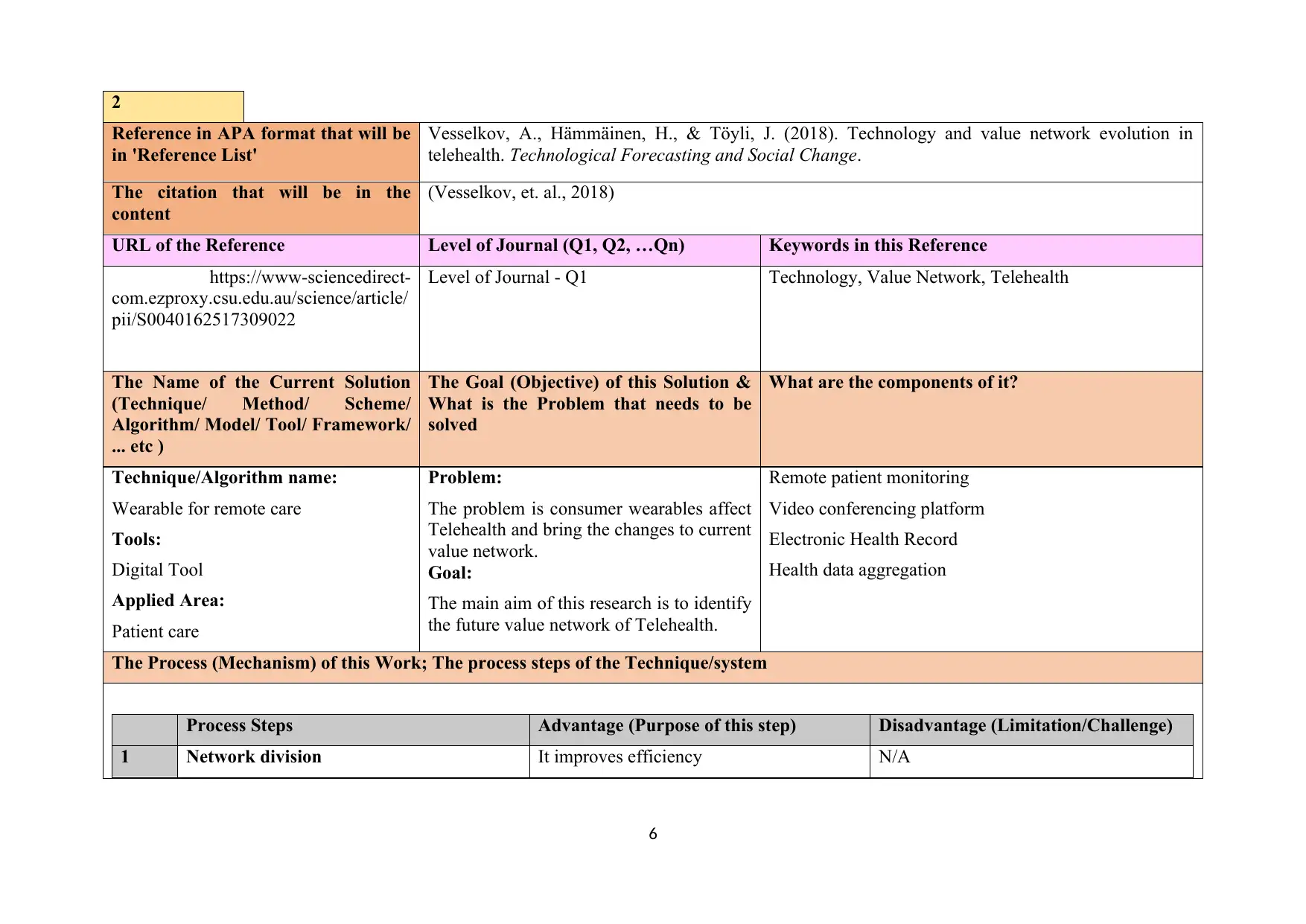Select the table number '2' cell
The height and width of the screenshot is (924, 1306).
pyautogui.click(x=173, y=106)
